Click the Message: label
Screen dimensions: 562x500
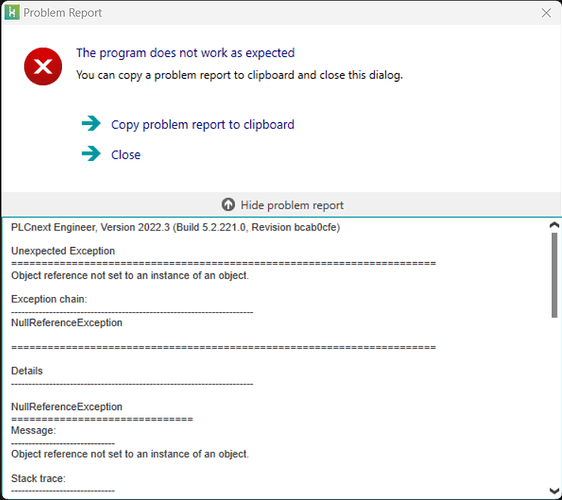33,430
